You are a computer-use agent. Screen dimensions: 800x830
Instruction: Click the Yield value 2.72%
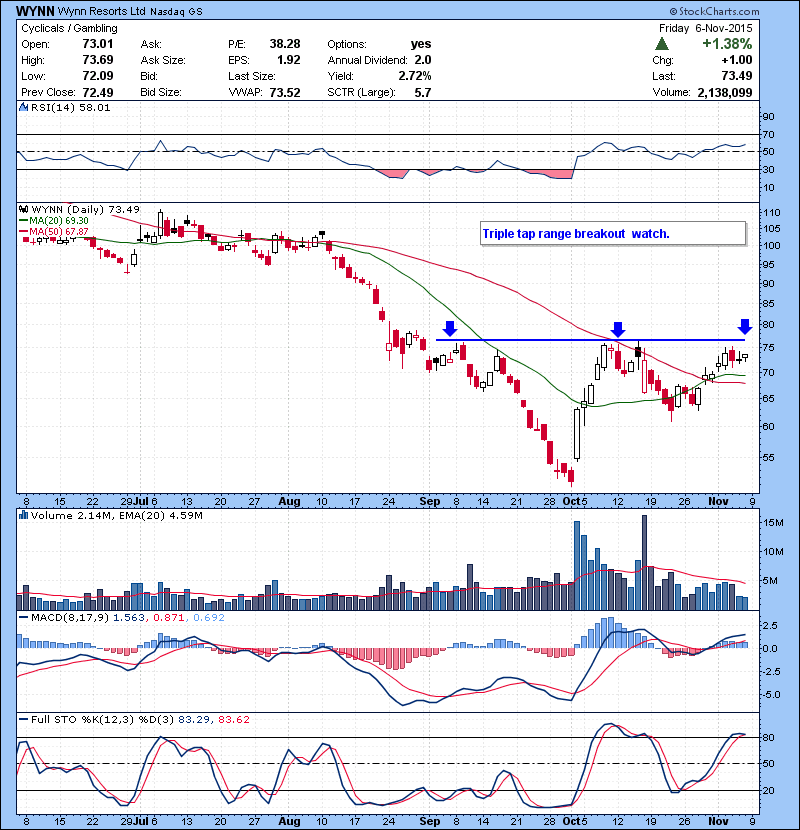click(415, 76)
